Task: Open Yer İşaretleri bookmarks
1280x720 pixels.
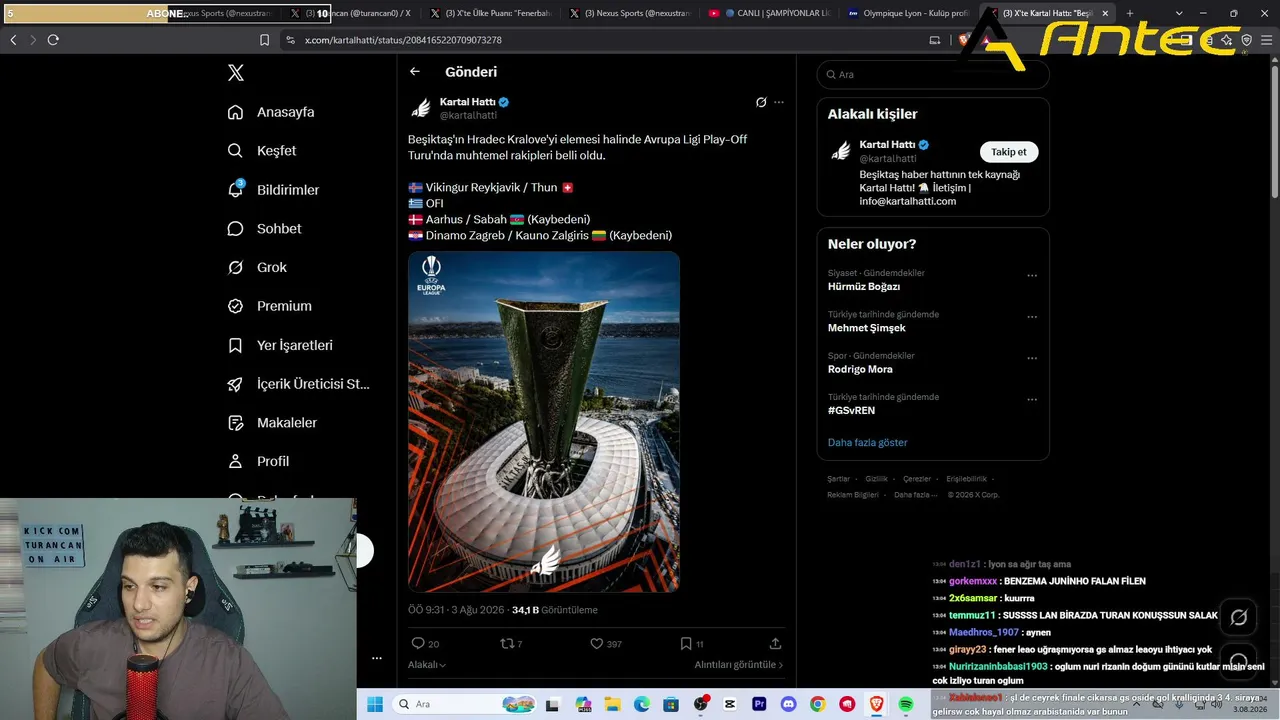Action: coord(280,345)
